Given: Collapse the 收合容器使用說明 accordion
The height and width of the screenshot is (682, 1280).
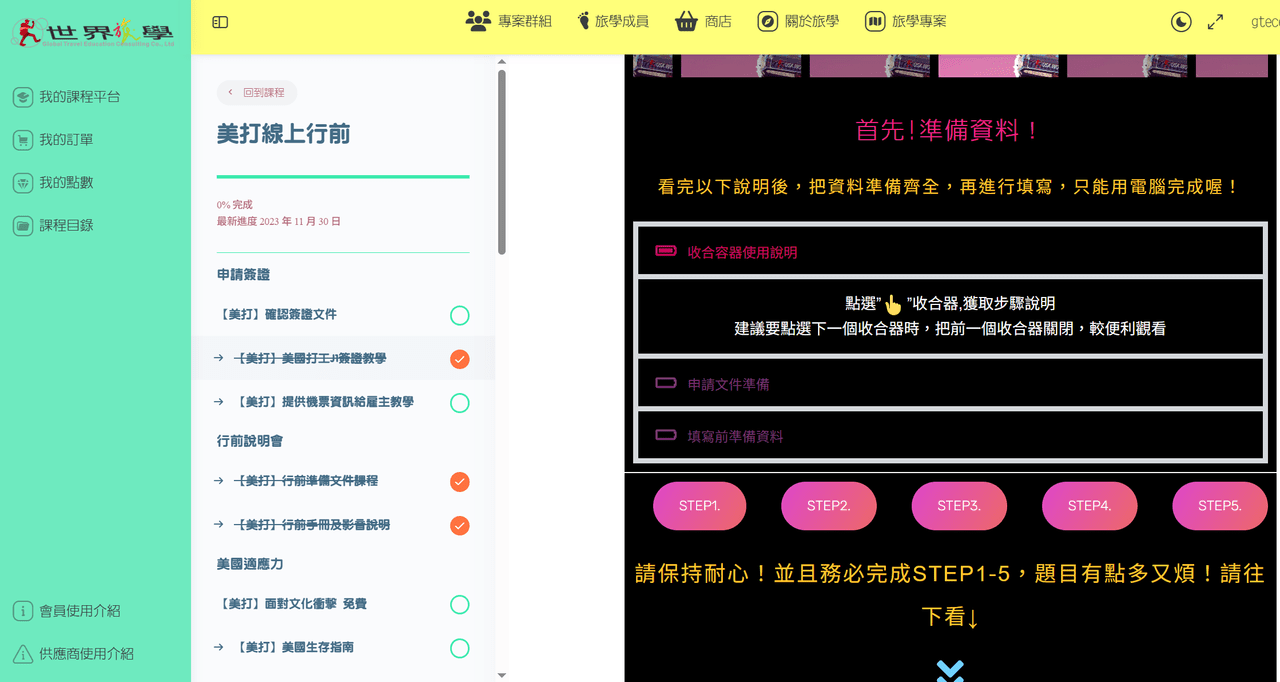Looking at the screenshot, I should point(950,252).
